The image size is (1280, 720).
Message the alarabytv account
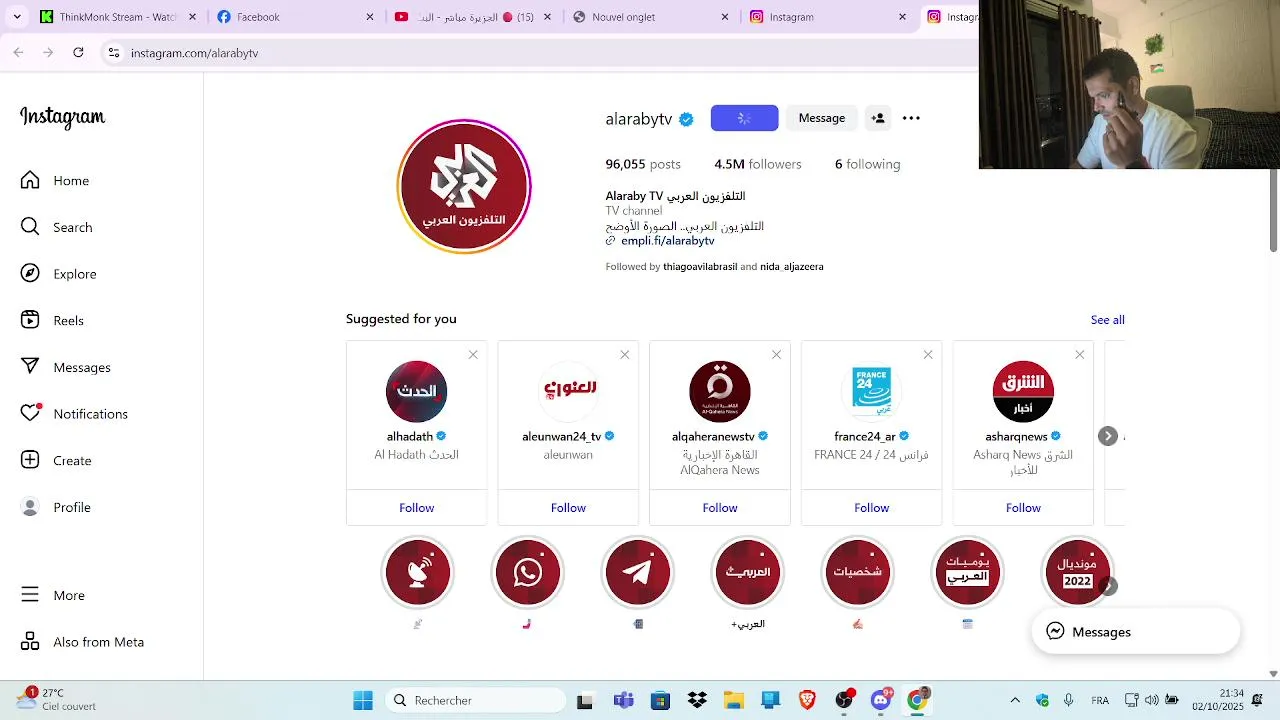tap(822, 118)
